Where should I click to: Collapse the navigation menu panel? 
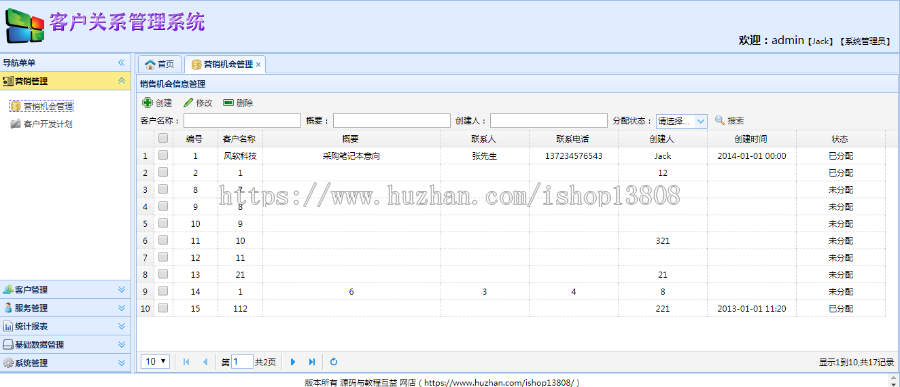[121, 63]
